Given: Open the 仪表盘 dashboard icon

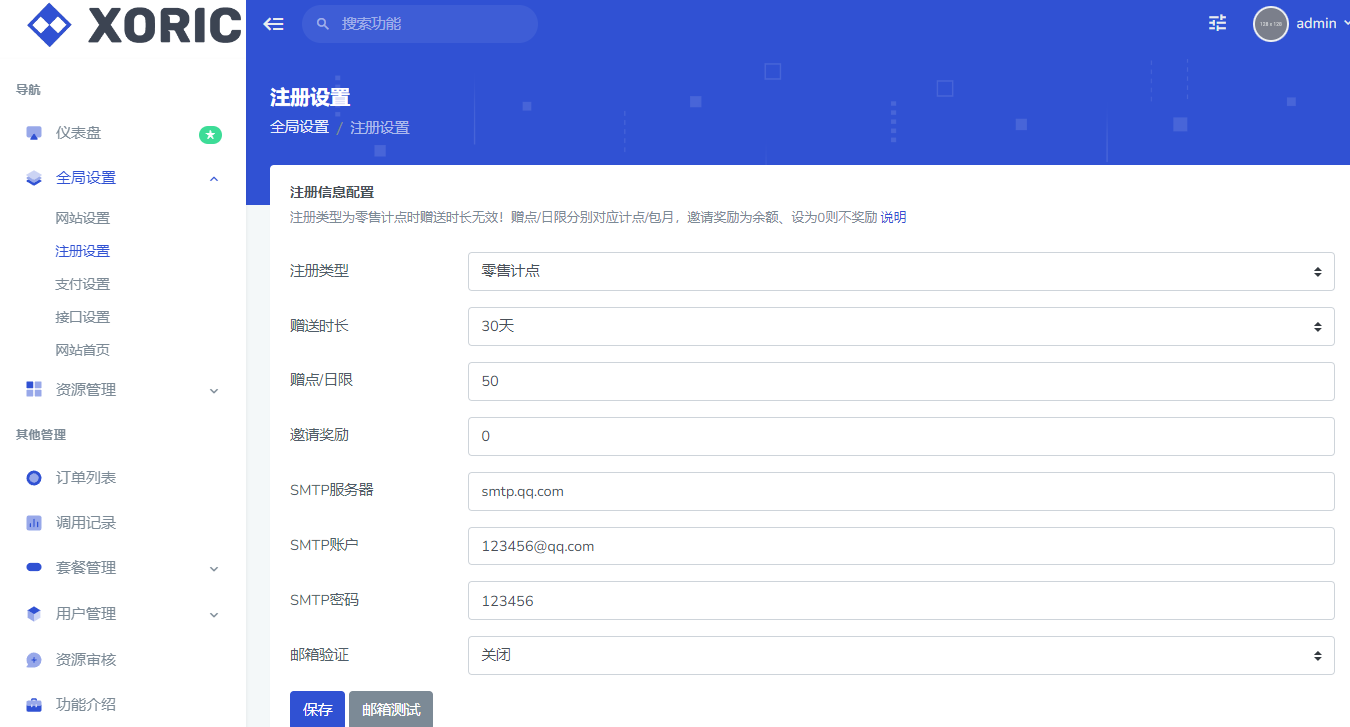Looking at the screenshot, I should (34, 133).
